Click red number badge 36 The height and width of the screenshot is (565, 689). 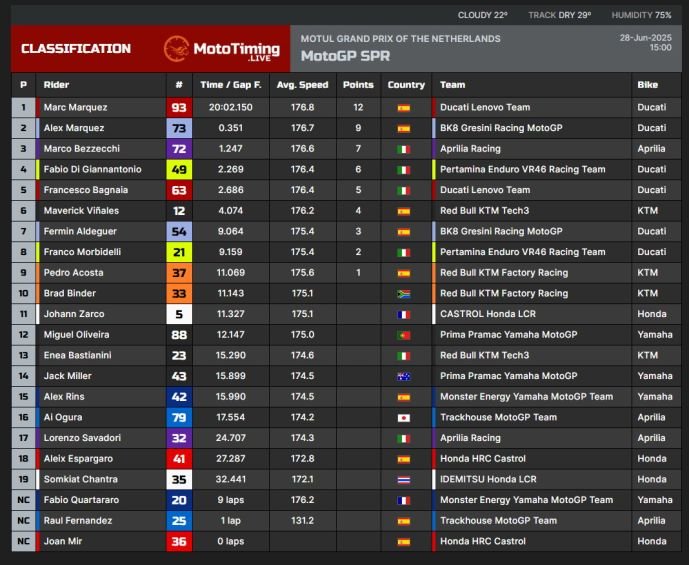(x=179, y=541)
